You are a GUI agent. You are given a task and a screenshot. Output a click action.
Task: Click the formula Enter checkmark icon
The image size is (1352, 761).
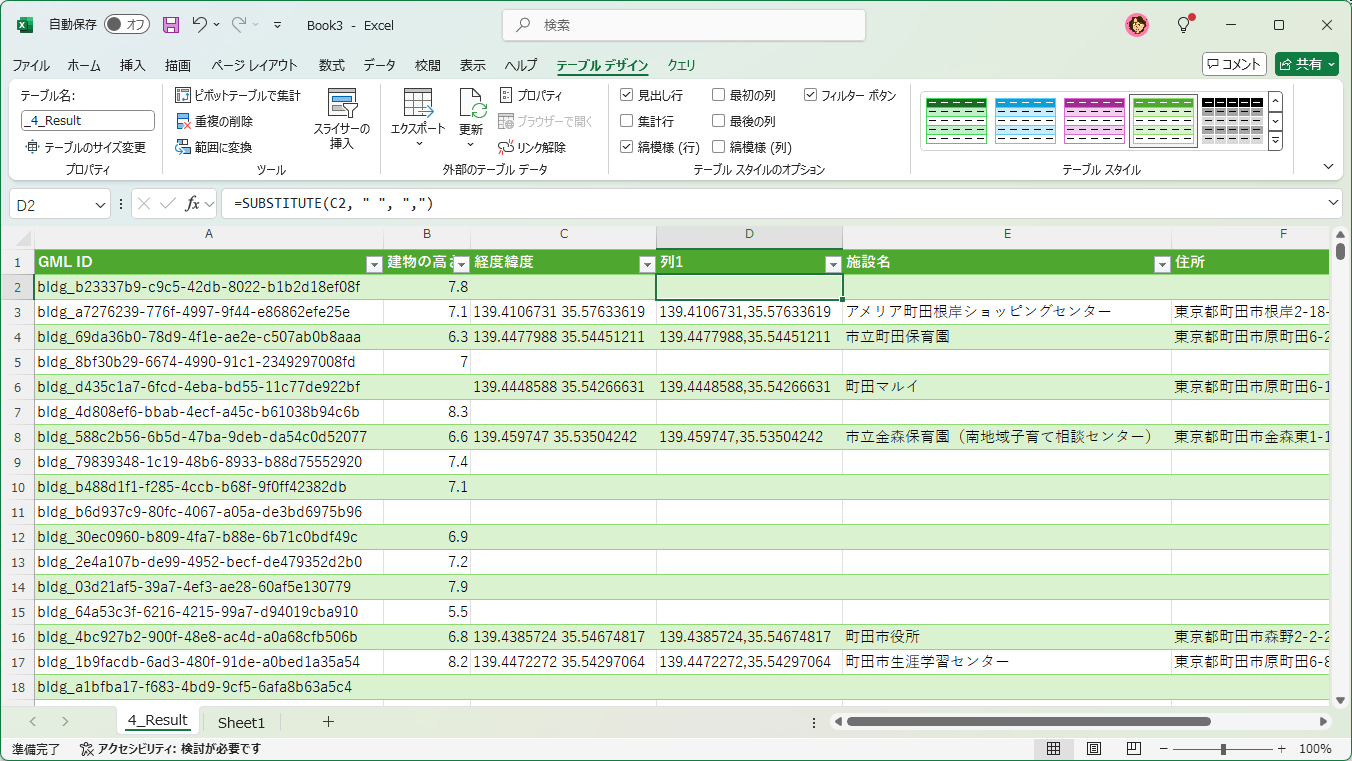pyautogui.click(x=167, y=203)
